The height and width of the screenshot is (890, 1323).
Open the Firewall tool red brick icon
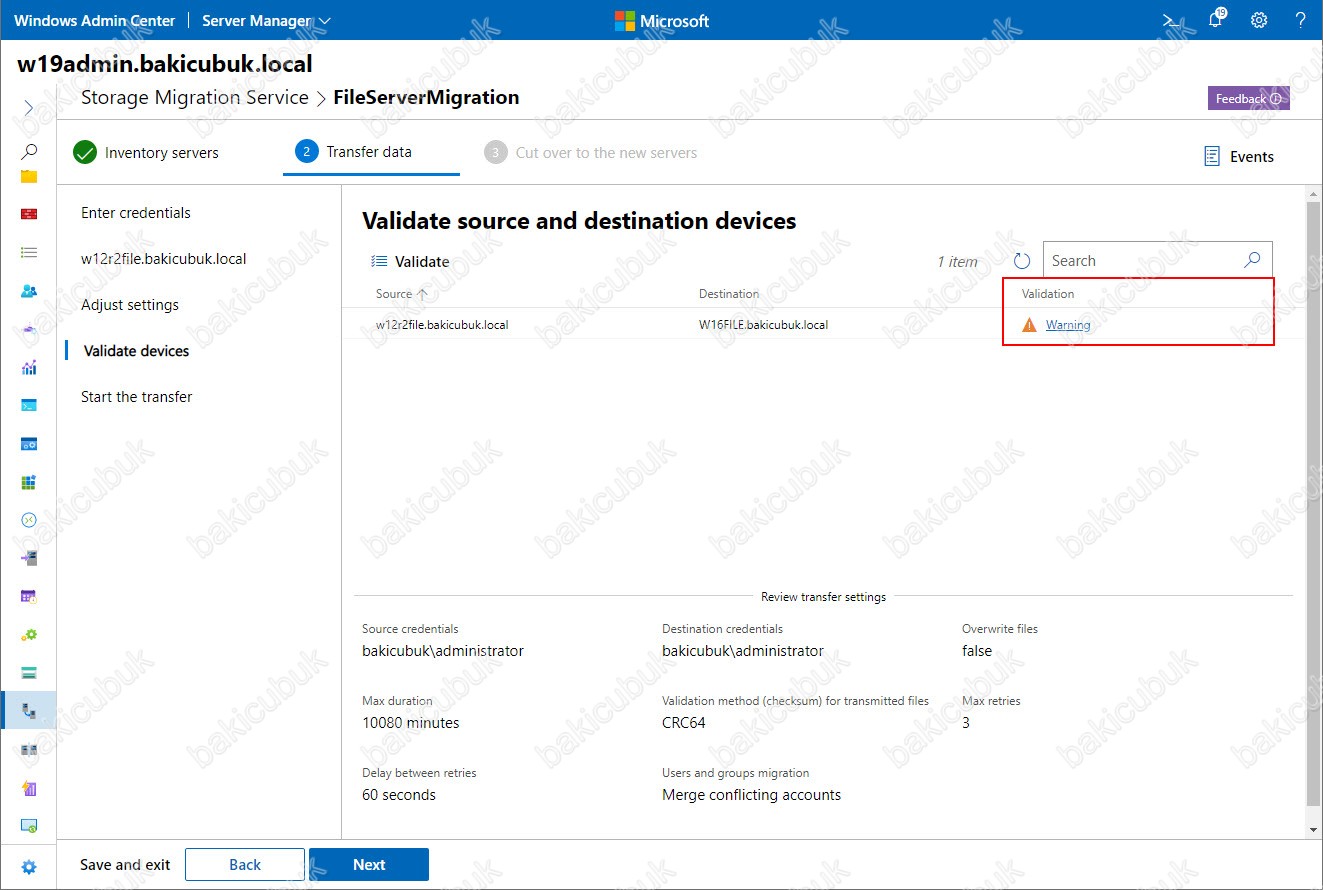(x=29, y=214)
